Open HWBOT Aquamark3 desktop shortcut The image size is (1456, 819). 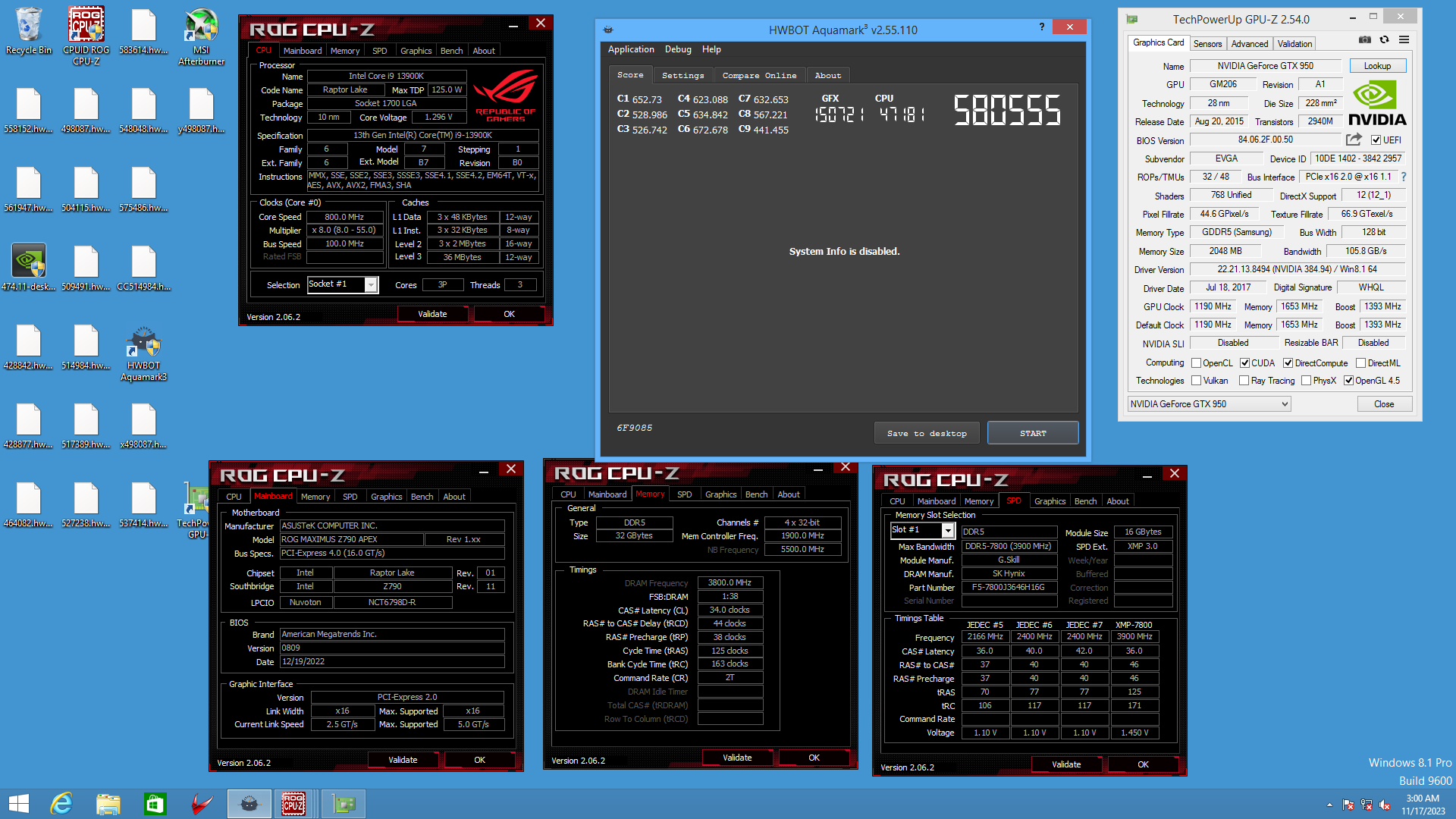coord(144,353)
